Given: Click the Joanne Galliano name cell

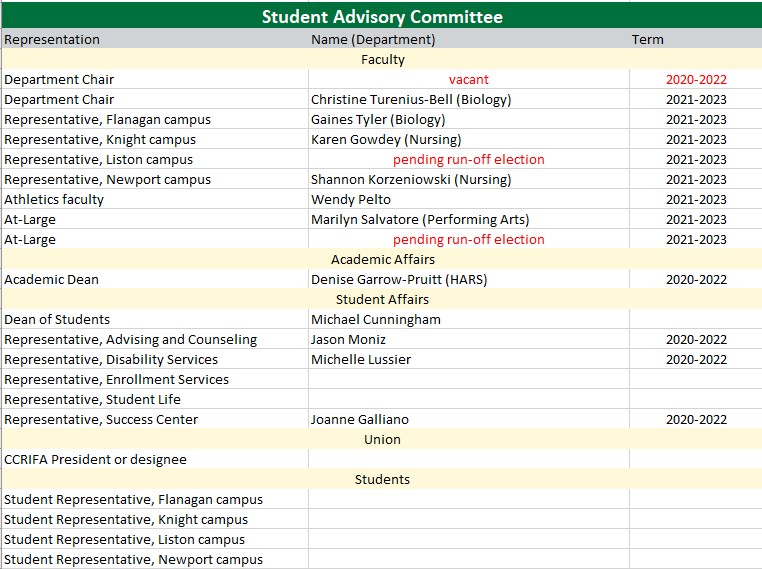Looking at the screenshot, I should coord(360,420).
